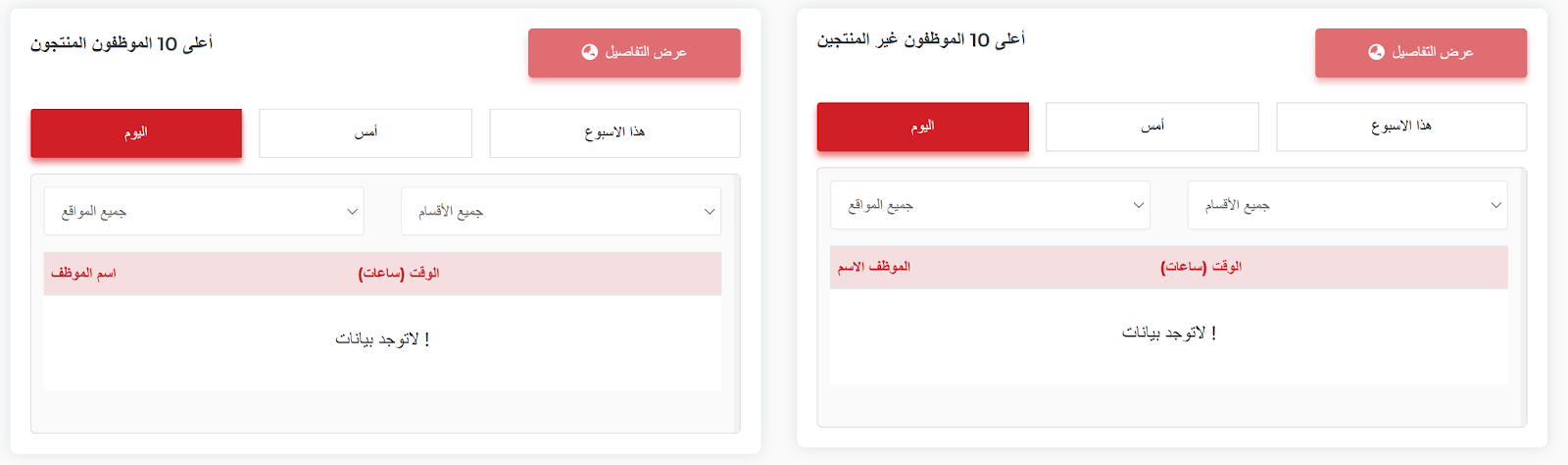Expand جميع المواقع dropdown in unproductive card

(990, 206)
